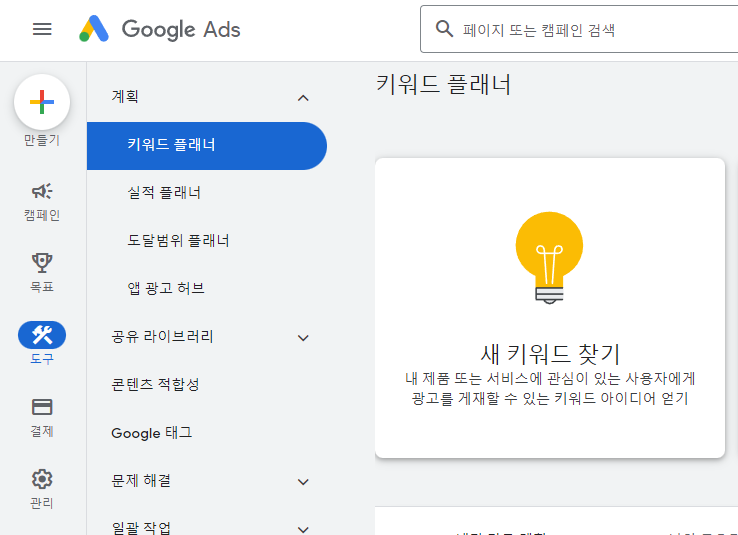
Task: Click the 키워드 플래너 page title
Action: point(443,85)
